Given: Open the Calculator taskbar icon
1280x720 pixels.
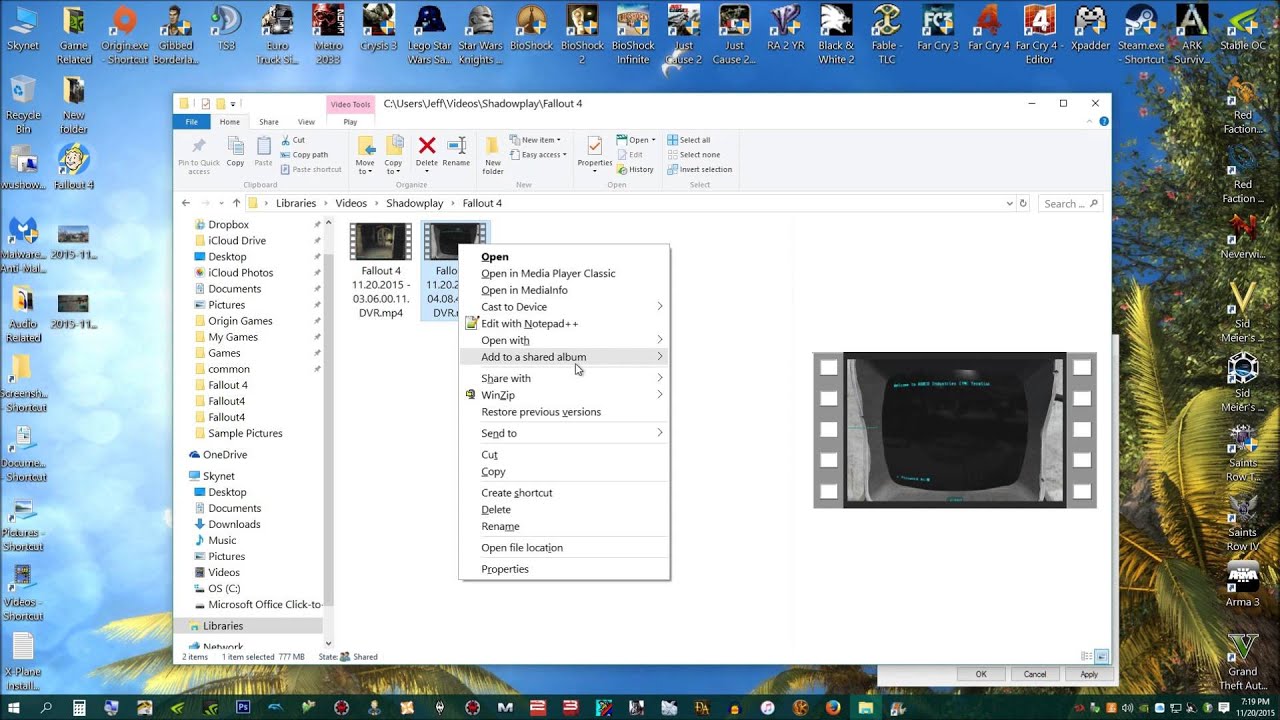Looking at the screenshot, I should pyautogui.click(x=79, y=707).
